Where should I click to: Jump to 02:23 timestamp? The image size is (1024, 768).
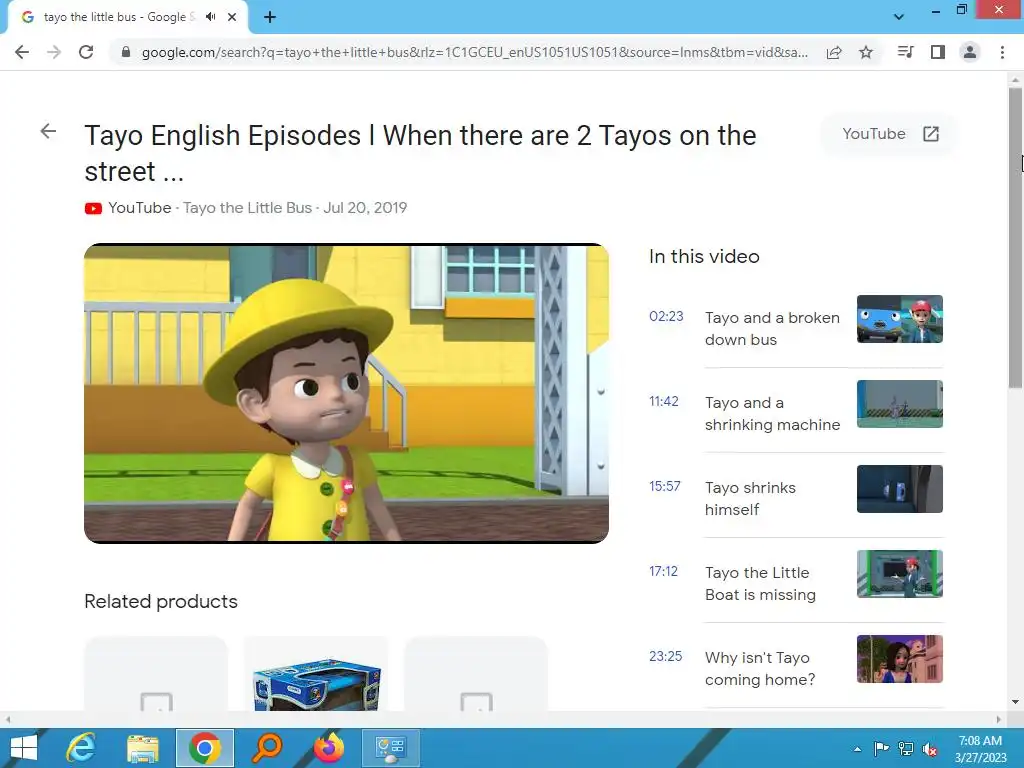tap(666, 316)
